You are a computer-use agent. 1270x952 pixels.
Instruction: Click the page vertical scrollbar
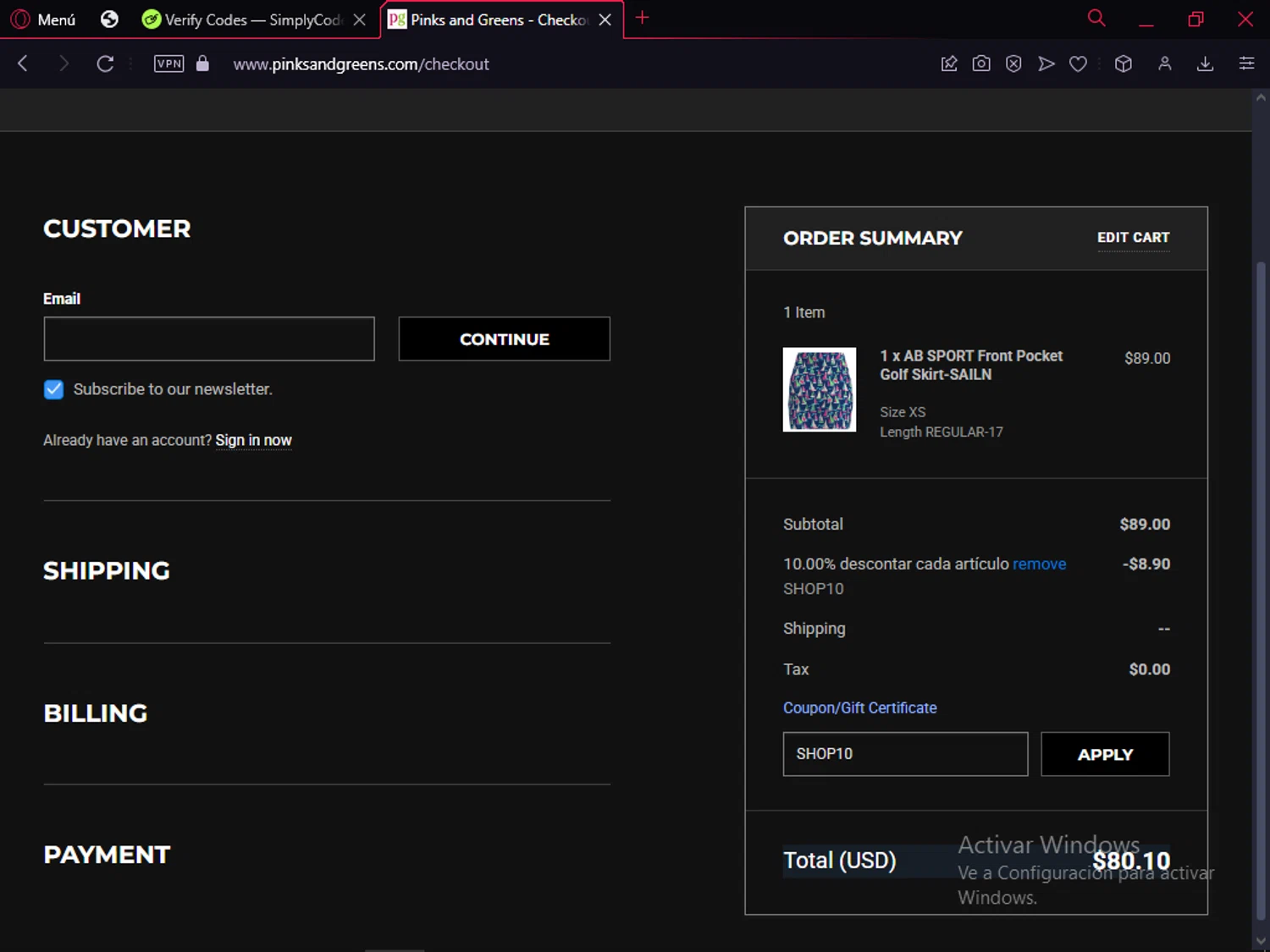coord(1261,592)
